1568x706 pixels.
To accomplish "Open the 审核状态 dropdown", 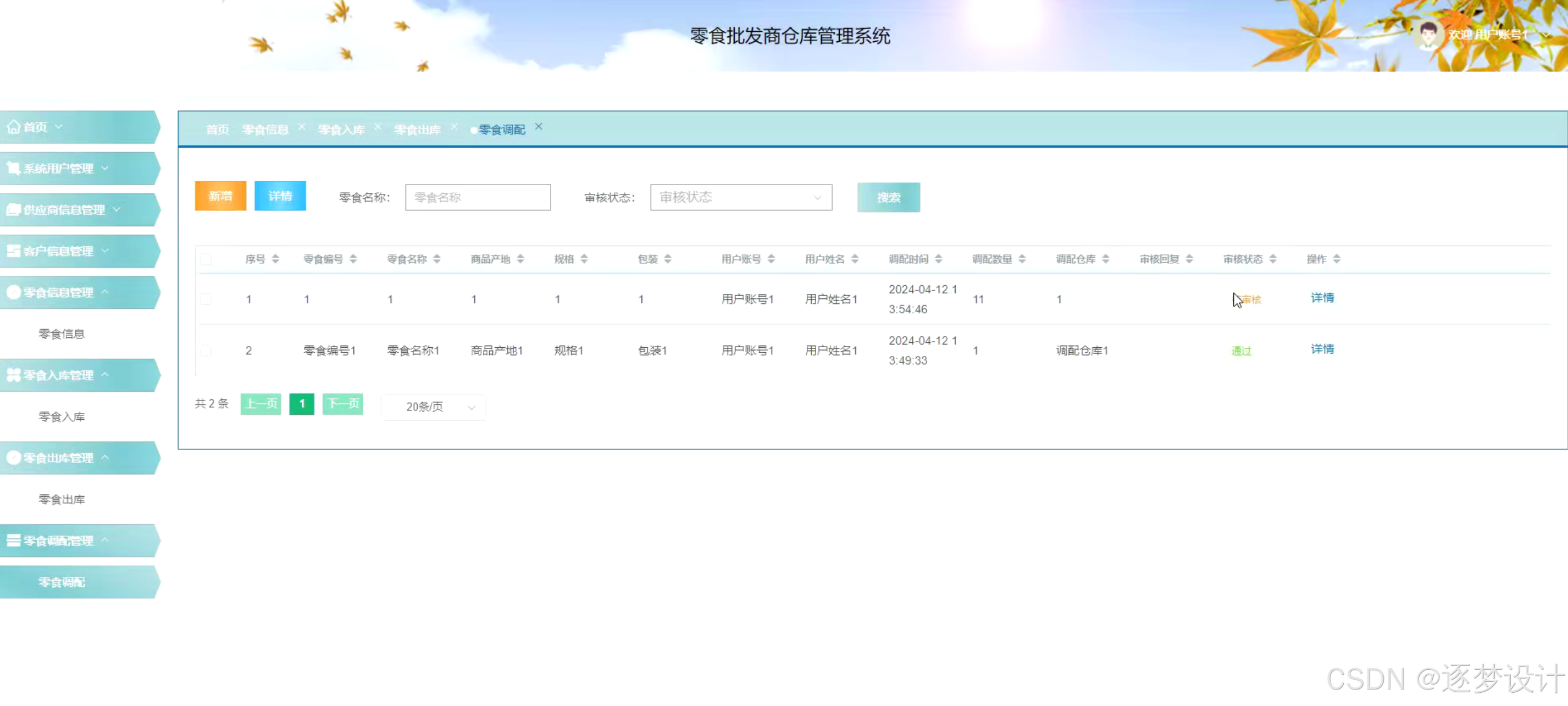I will point(740,197).
